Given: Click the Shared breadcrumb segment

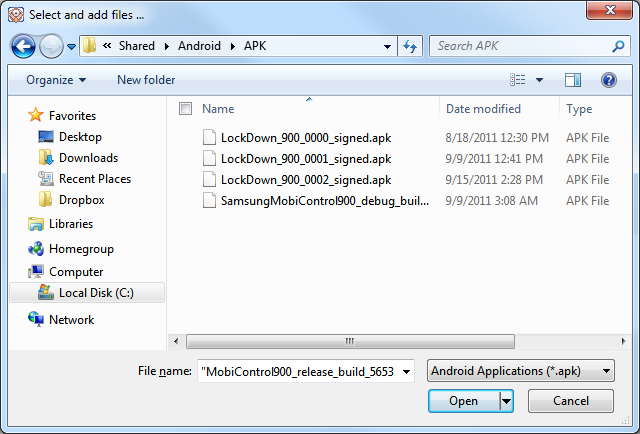Looking at the screenshot, I should (137, 46).
